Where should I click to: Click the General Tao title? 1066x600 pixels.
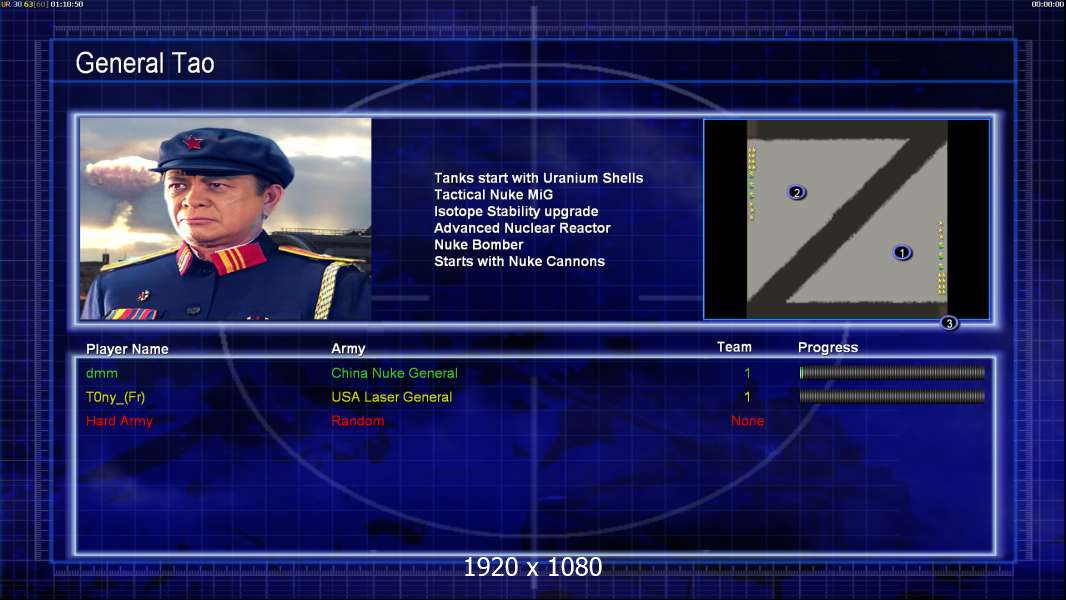(145, 63)
